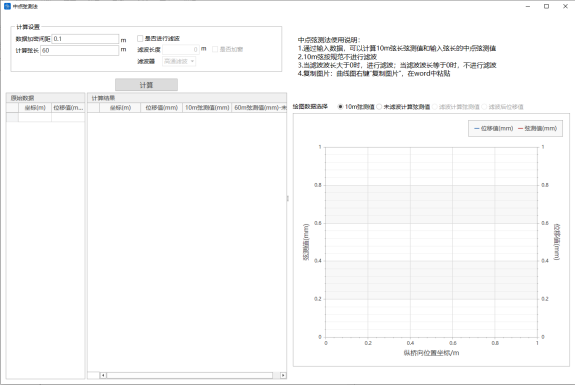Click the 纵桥向位置坐标/m axis label
Viewport: 576px width, 385px height.
click(431, 353)
